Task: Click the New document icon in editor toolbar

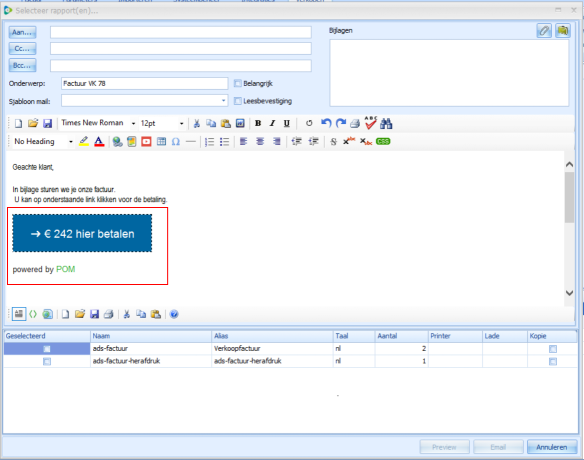Action: pos(18,123)
